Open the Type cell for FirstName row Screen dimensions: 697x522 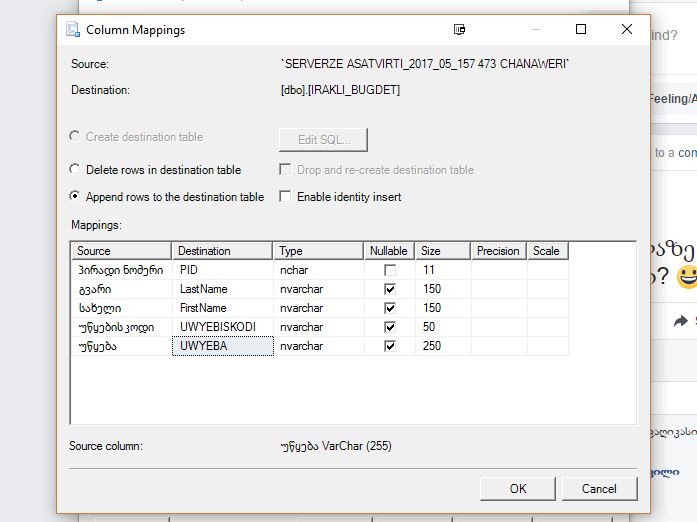318,308
